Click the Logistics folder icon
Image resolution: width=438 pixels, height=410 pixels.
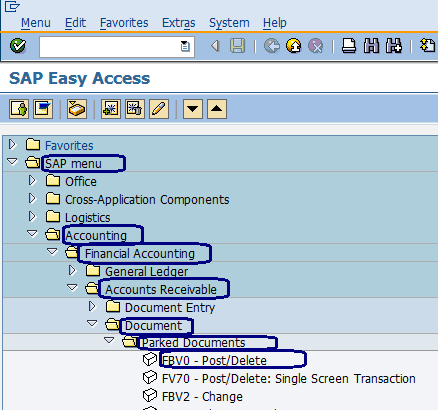click(53, 217)
